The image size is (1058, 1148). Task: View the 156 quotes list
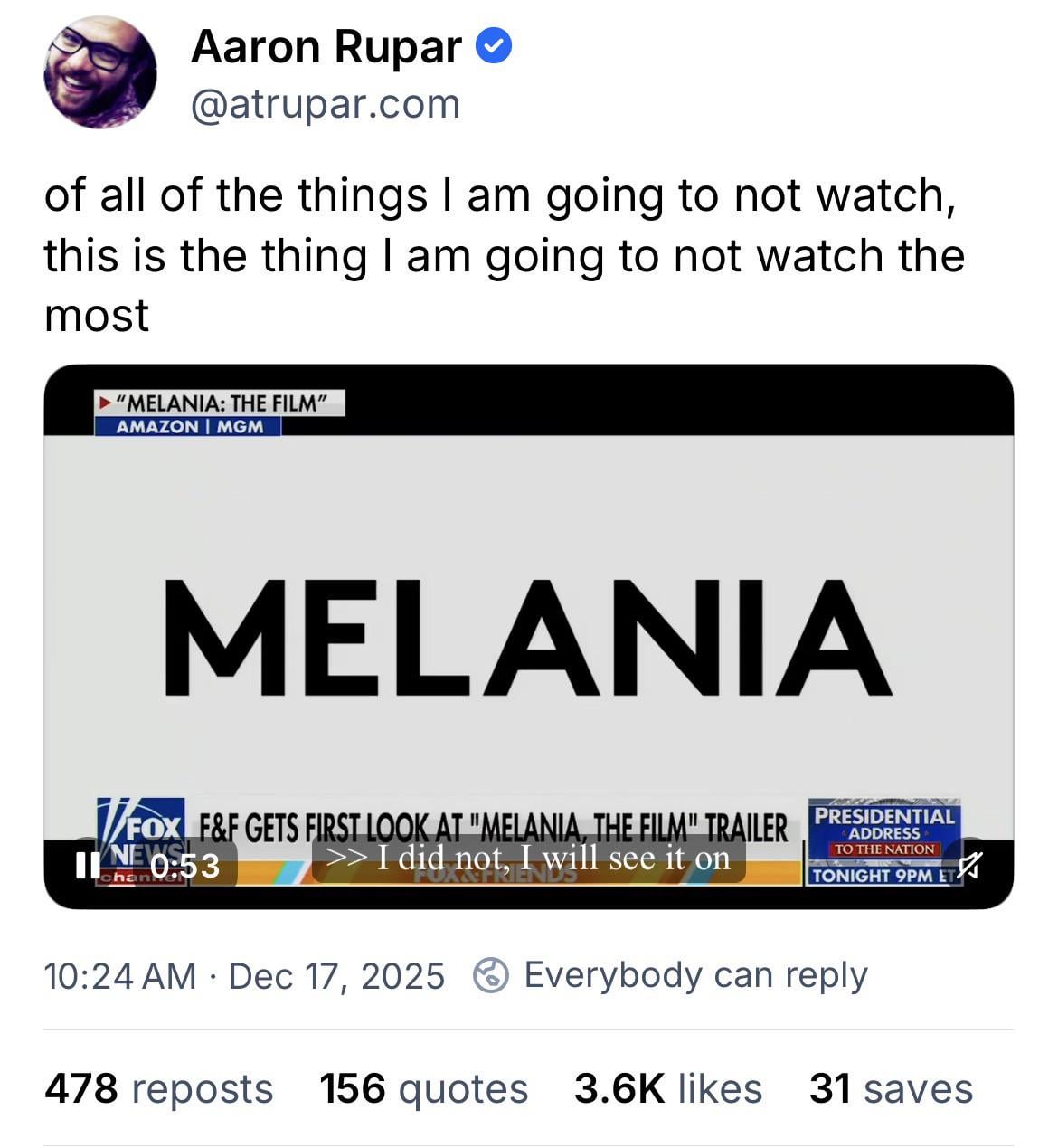[423, 1088]
